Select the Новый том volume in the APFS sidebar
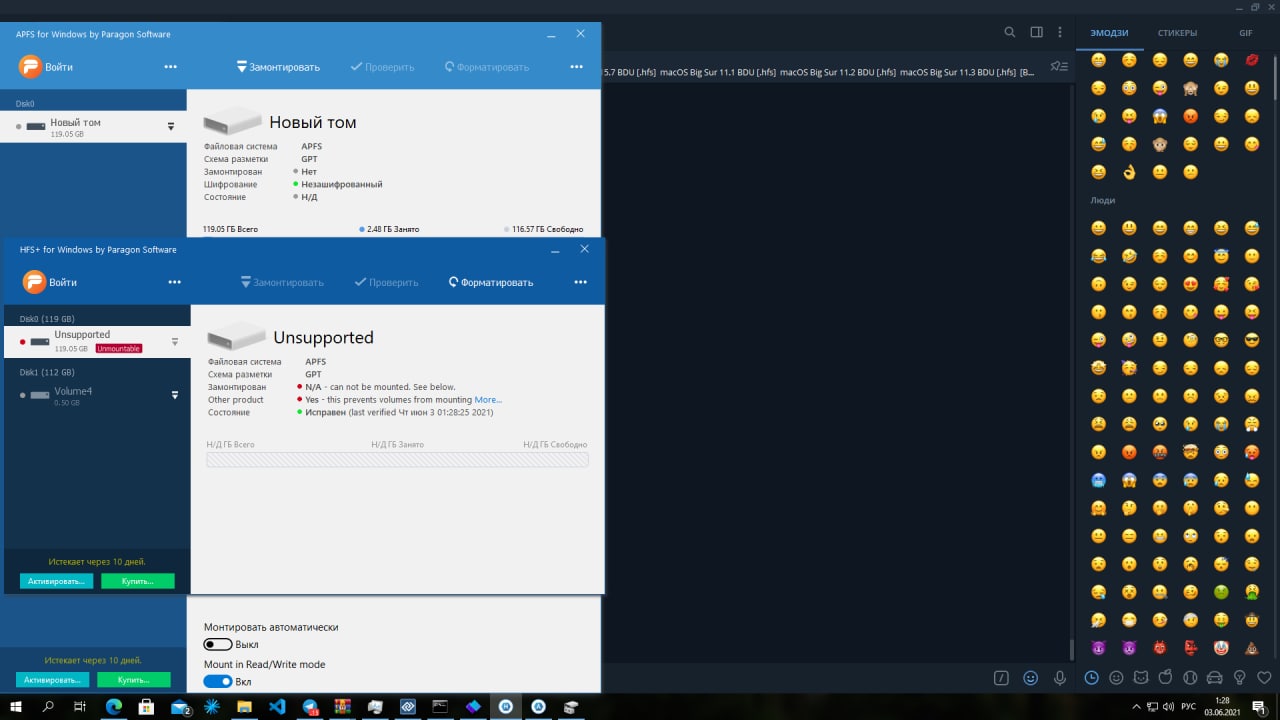Screen dimensions: 1280x720 (x=93, y=126)
